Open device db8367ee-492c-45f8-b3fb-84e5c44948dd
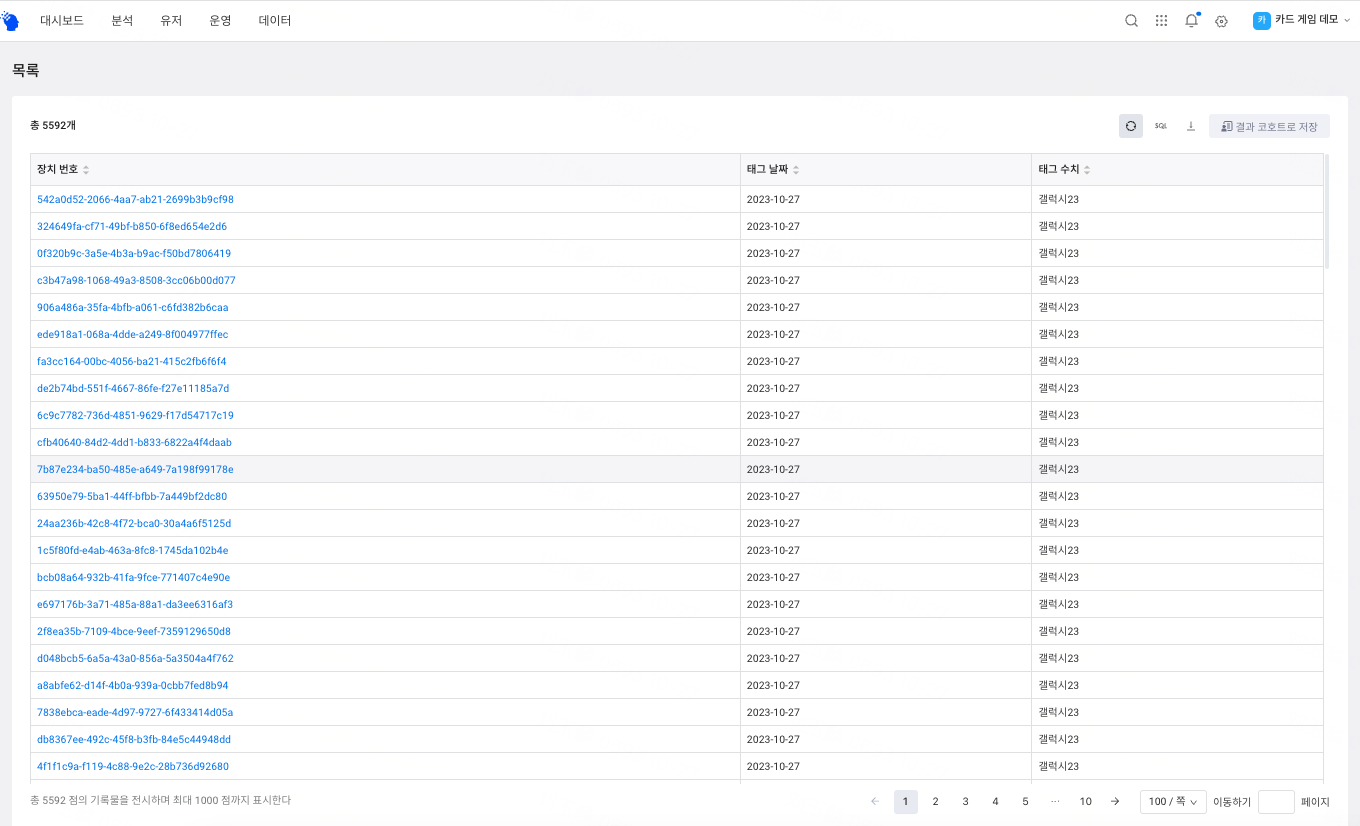The width and height of the screenshot is (1360, 826). click(134, 739)
